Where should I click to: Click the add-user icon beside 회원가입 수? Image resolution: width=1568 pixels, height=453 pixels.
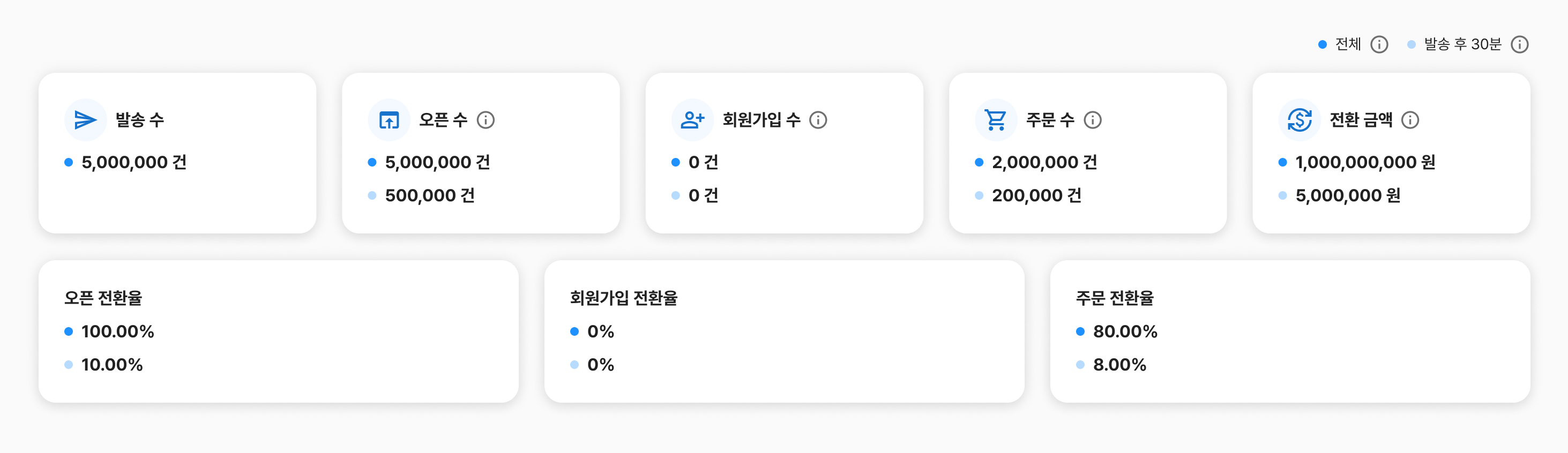tap(692, 120)
